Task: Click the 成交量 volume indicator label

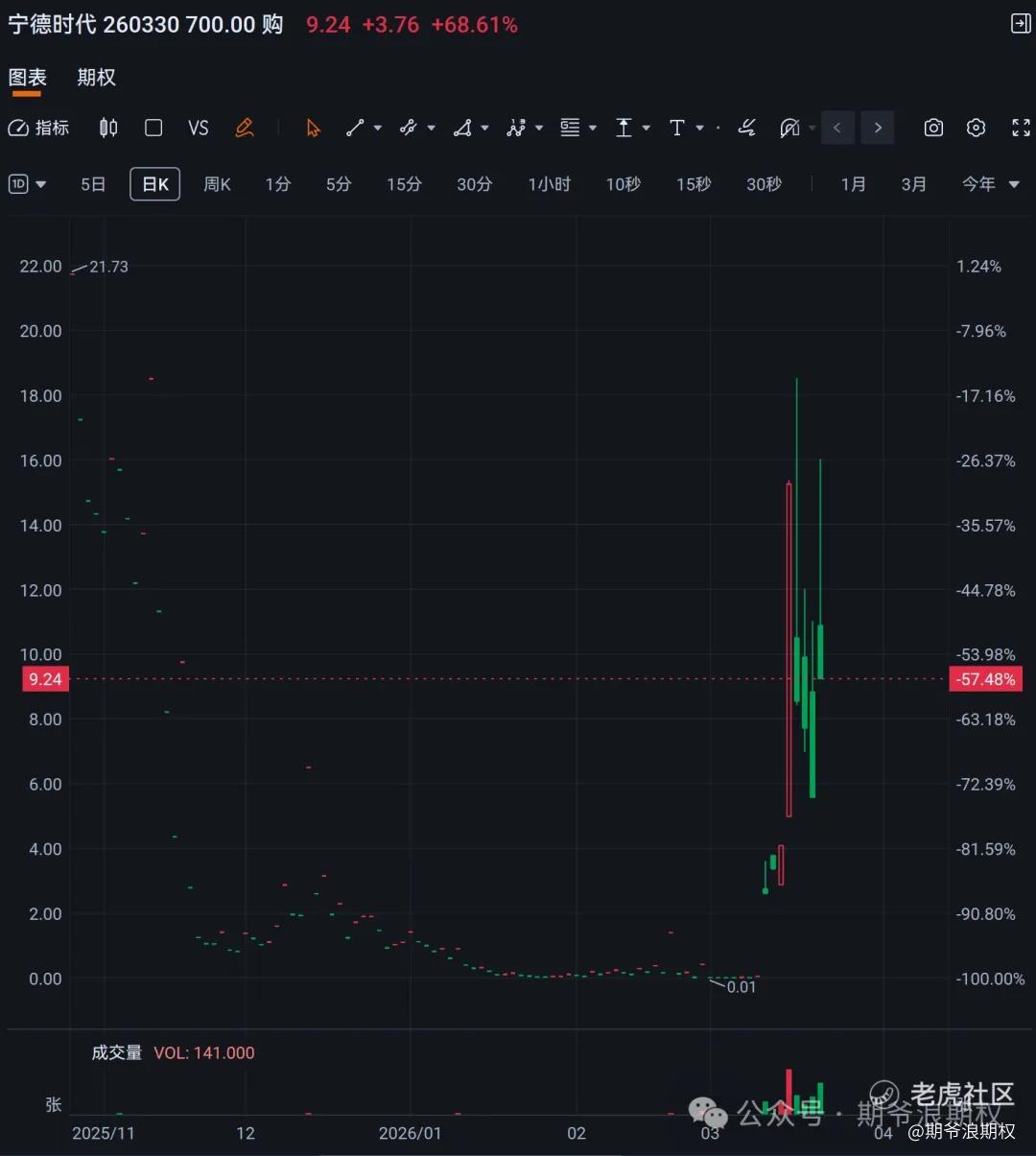Action: pyautogui.click(x=117, y=1053)
